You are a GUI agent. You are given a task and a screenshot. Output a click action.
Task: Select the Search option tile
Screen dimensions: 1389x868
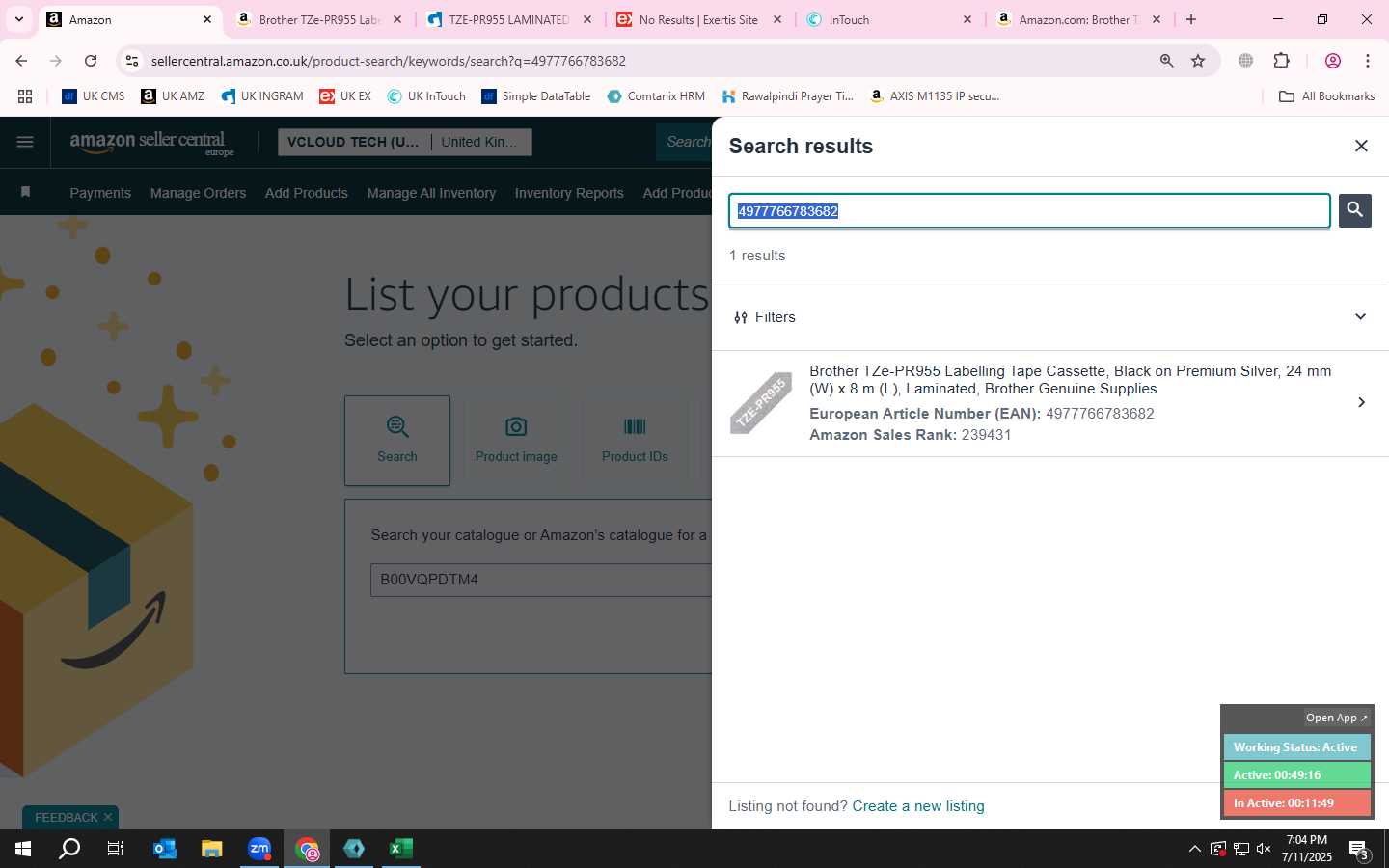point(397,440)
